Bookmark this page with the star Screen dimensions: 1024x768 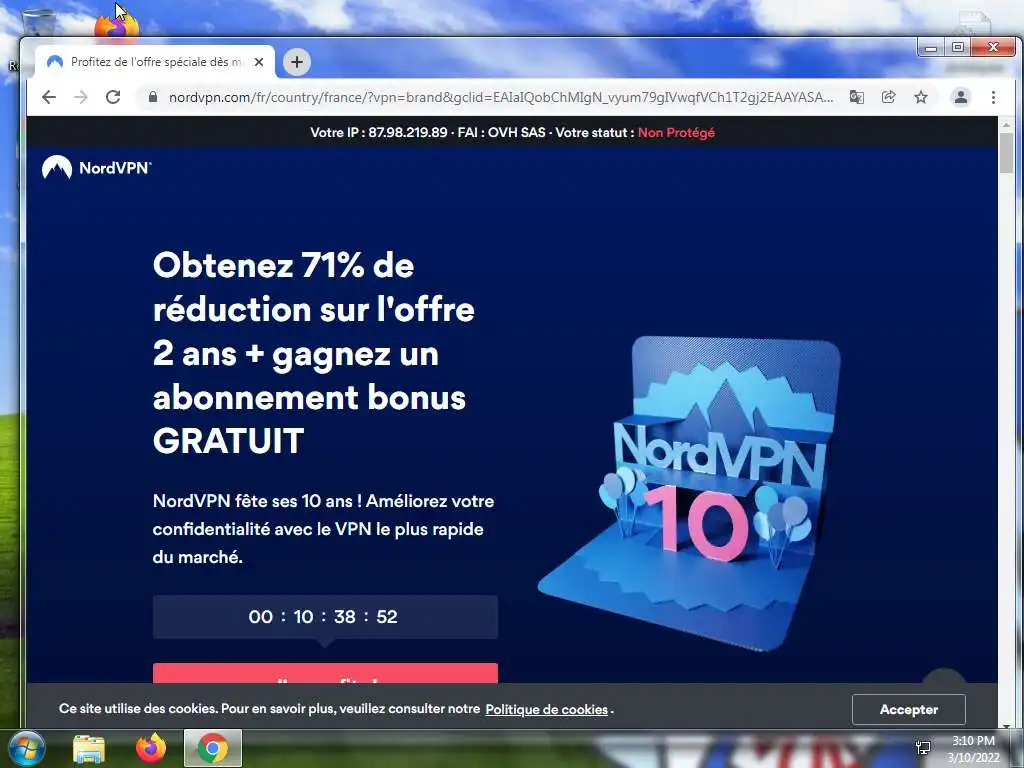pyautogui.click(x=921, y=97)
